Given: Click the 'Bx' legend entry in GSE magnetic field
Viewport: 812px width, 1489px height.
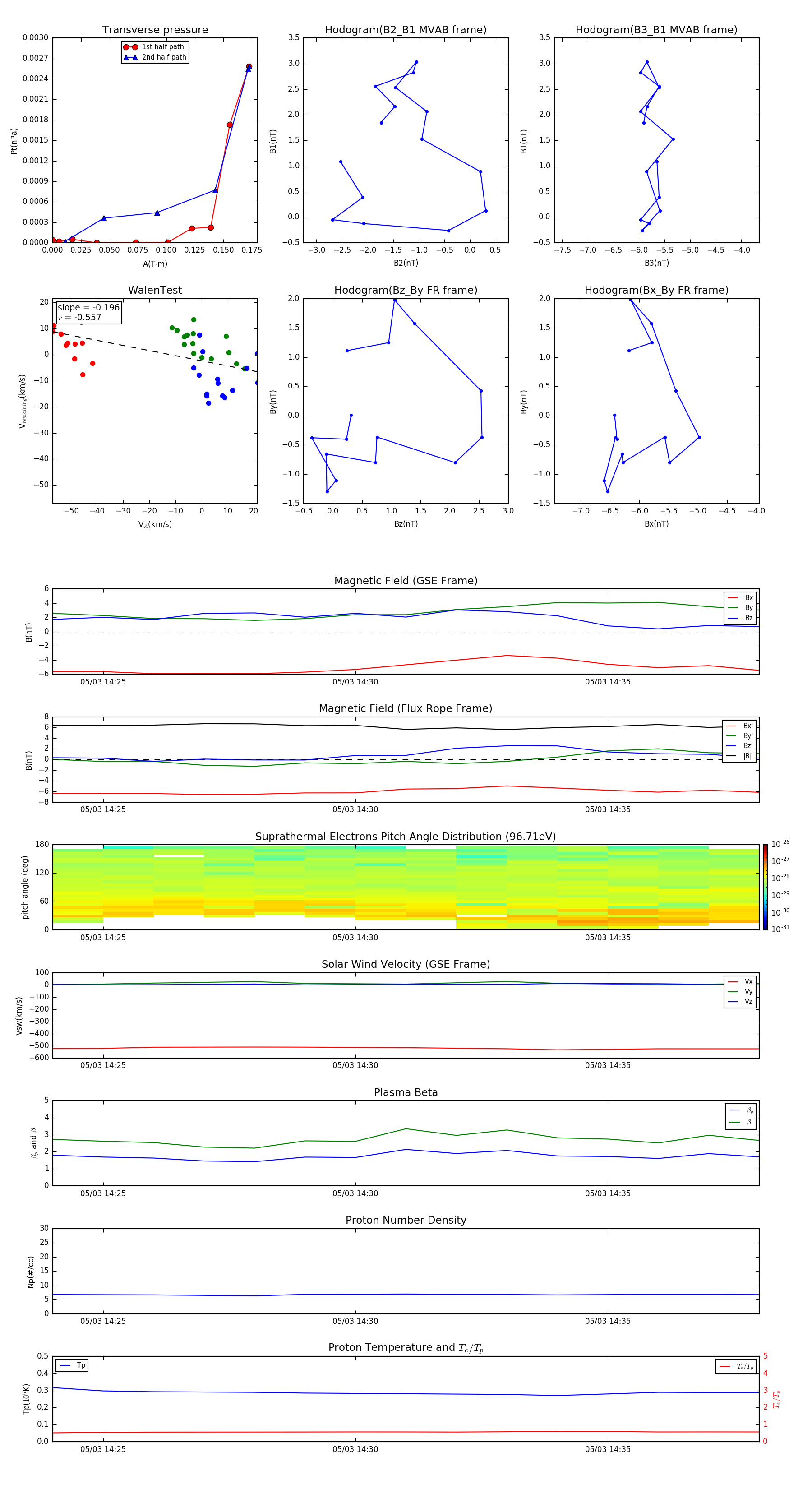Looking at the screenshot, I should click(740, 598).
